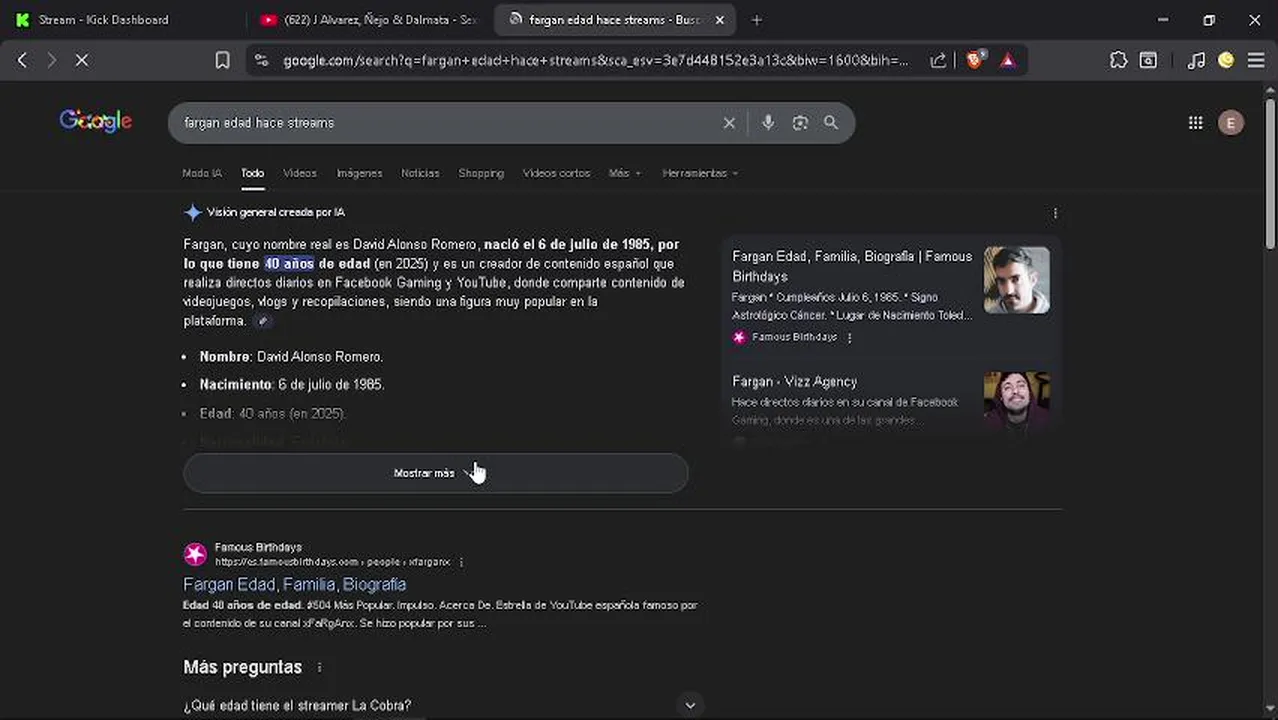Click into the Google search field
This screenshot has width=1278, height=720.
point(440,123)
